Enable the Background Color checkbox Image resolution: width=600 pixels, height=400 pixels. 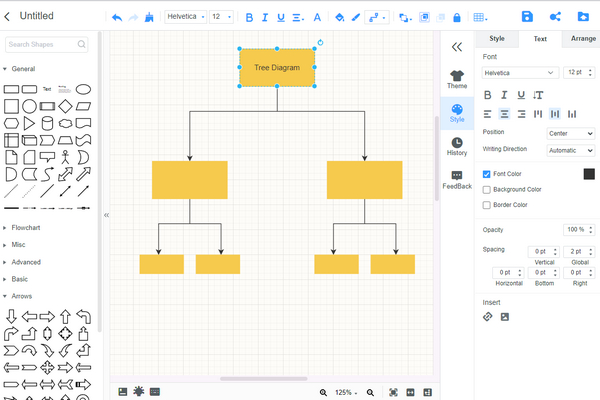click(487, 189)
